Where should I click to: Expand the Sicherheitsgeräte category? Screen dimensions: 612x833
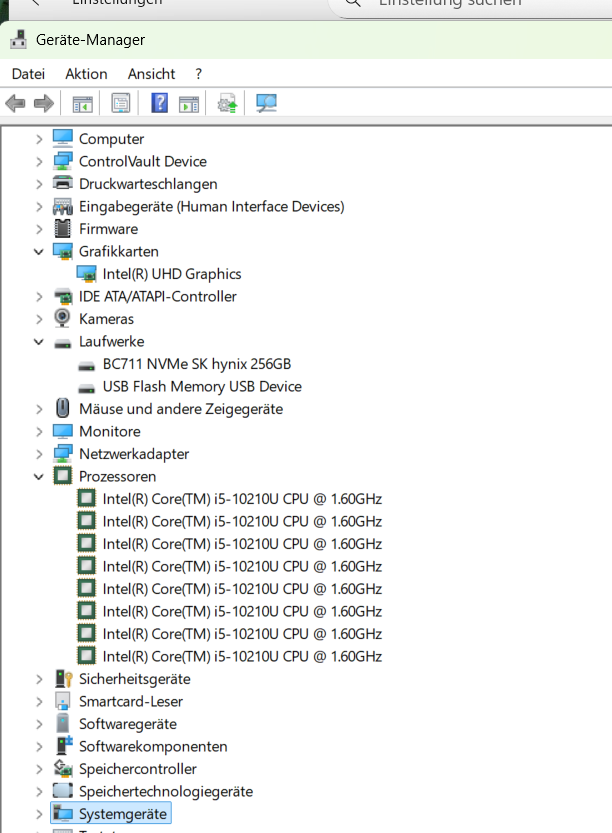[39, 679]
